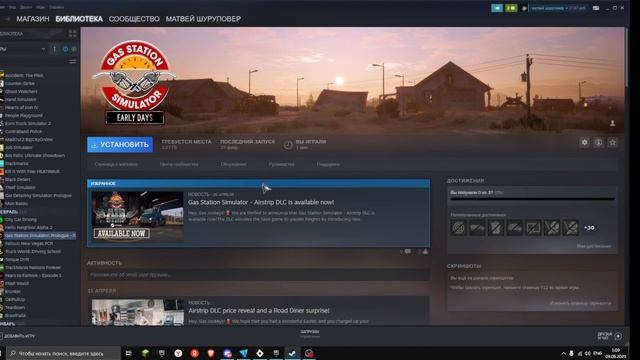Click blue announcements button in title bar

tap(497, 8)
